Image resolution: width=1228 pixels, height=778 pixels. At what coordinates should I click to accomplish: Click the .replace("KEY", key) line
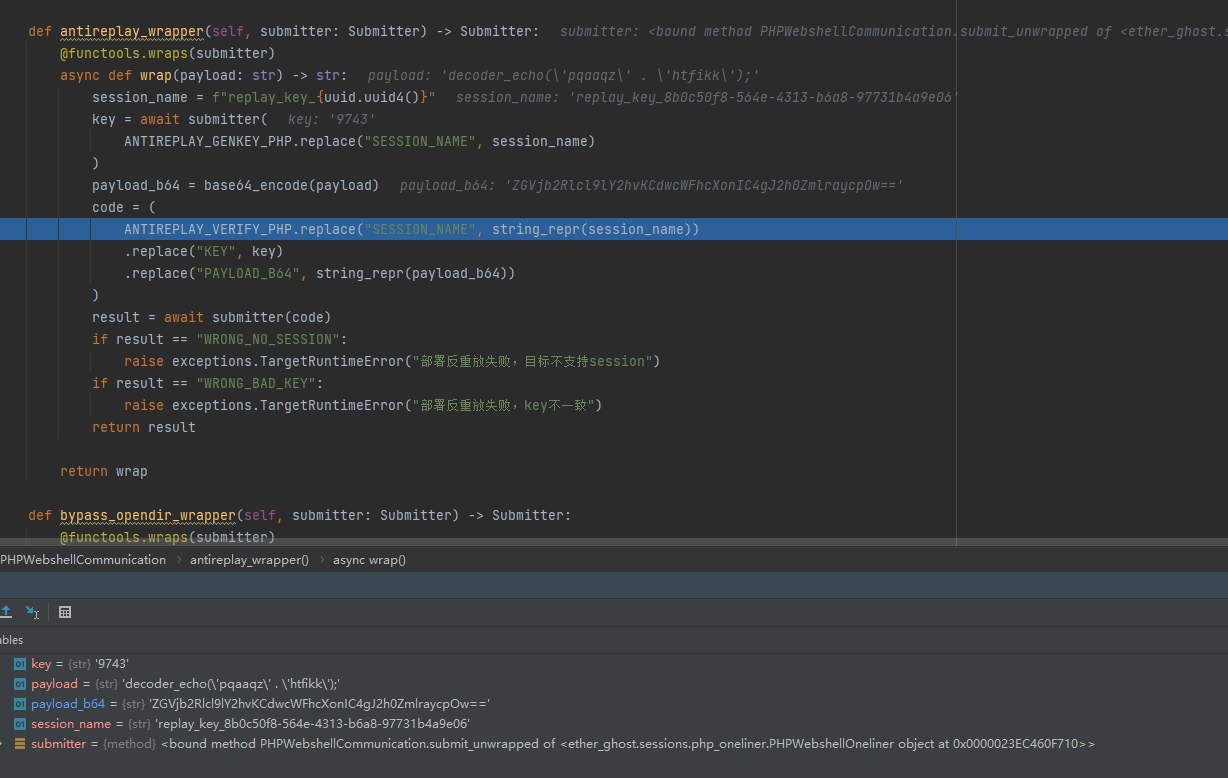click(x=204, y=251)
